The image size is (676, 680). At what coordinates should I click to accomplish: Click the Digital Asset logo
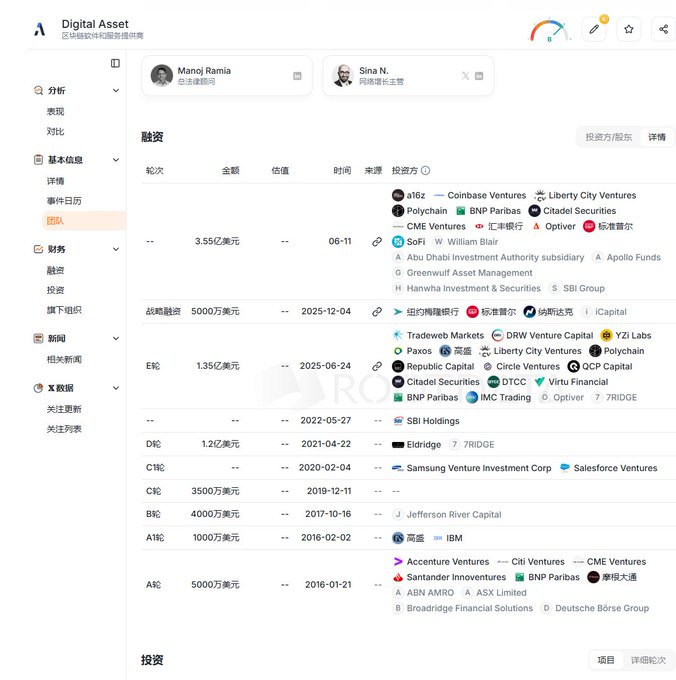[40, 29]
